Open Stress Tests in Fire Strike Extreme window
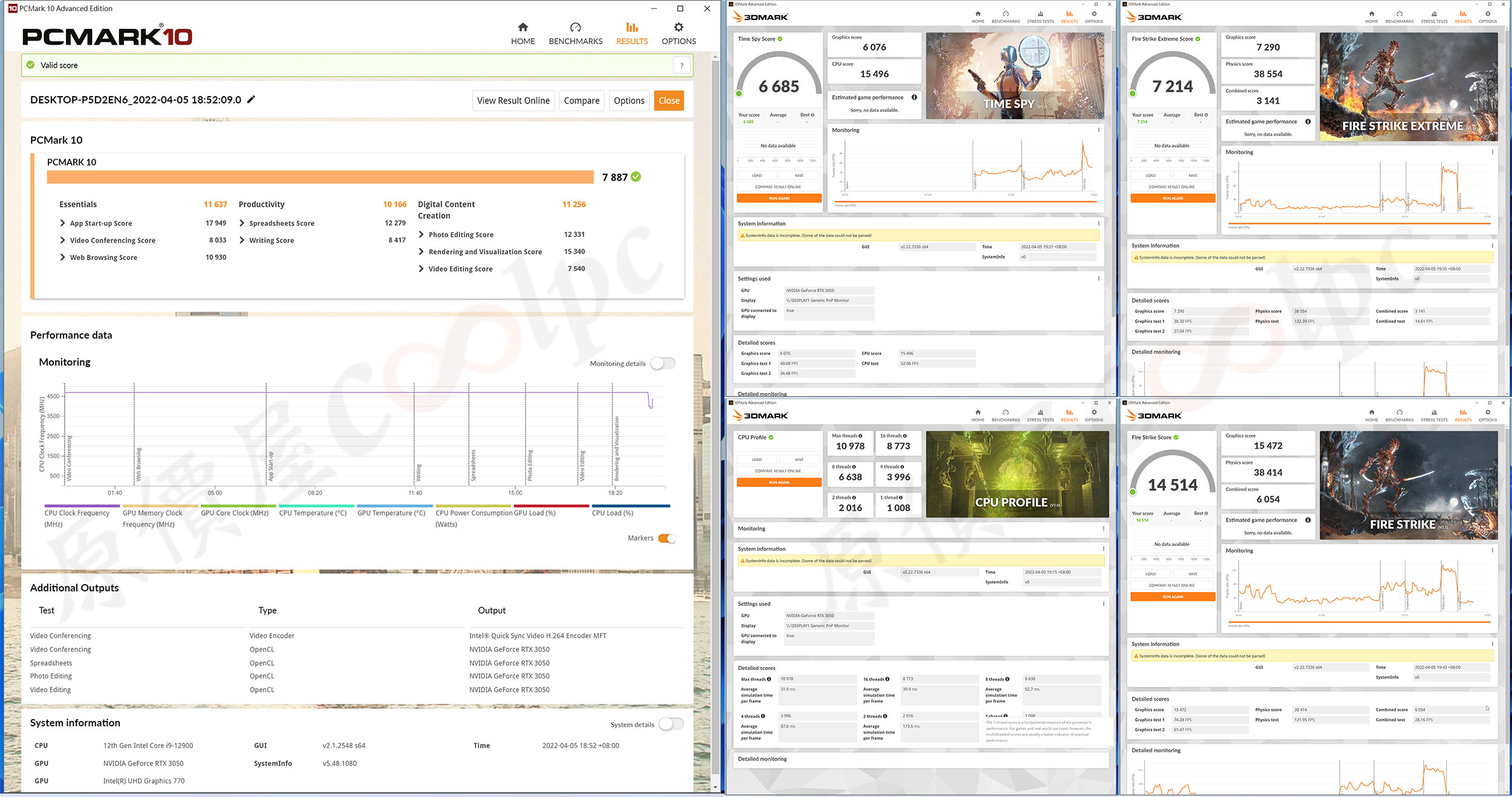Screen dimensions: 1512x797 pos(1434,17)
